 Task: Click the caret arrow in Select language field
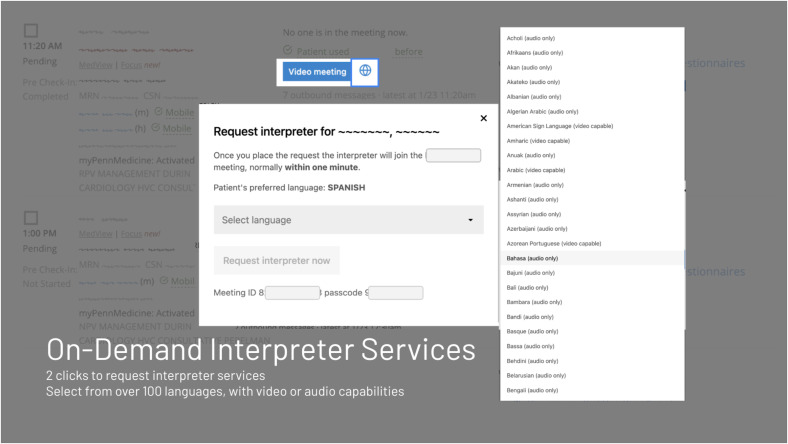(470, 220)
